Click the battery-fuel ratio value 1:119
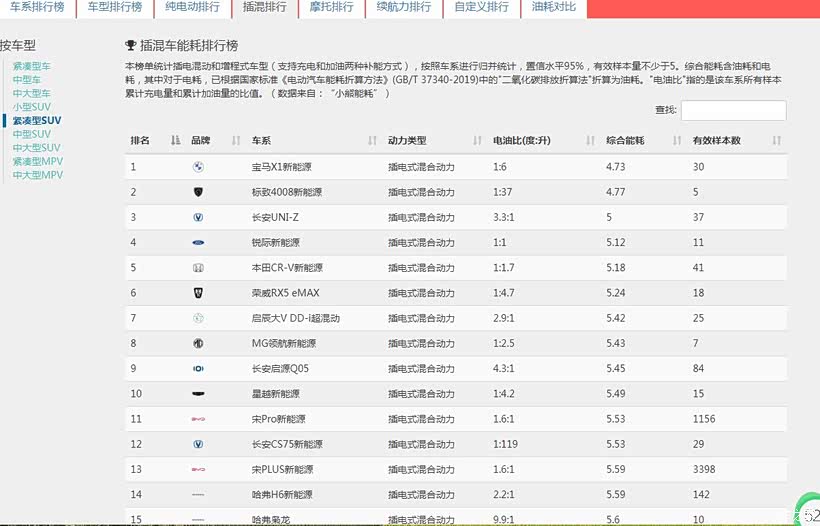The height and width of the screenshot is (526, 820). [505, 444]
